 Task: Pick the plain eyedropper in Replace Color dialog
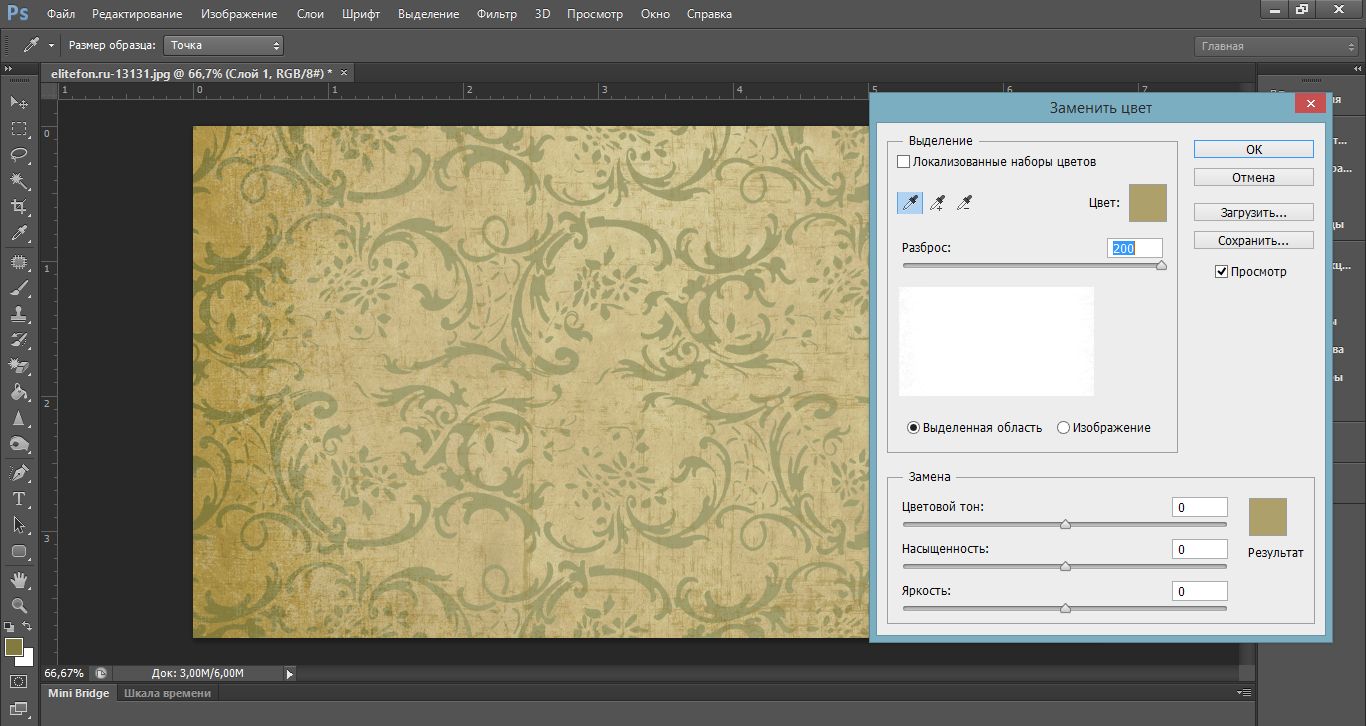coord(910,203)
